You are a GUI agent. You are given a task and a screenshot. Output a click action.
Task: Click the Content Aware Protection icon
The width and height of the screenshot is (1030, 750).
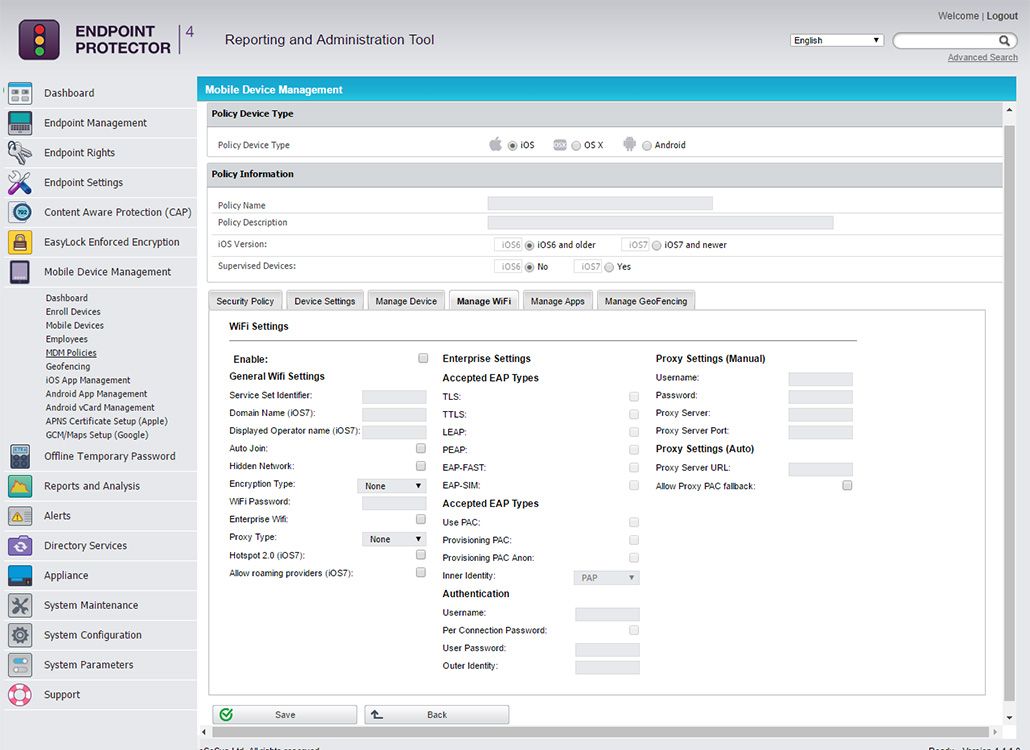20,212
